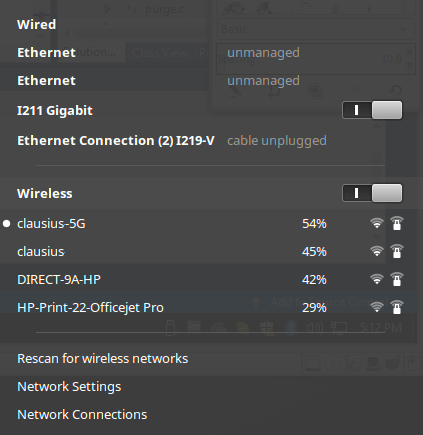The height and width of the screenshot is (435, 423).
Task: Toggle the I211 Gigabit wired switch
Action: click(372, 110)
